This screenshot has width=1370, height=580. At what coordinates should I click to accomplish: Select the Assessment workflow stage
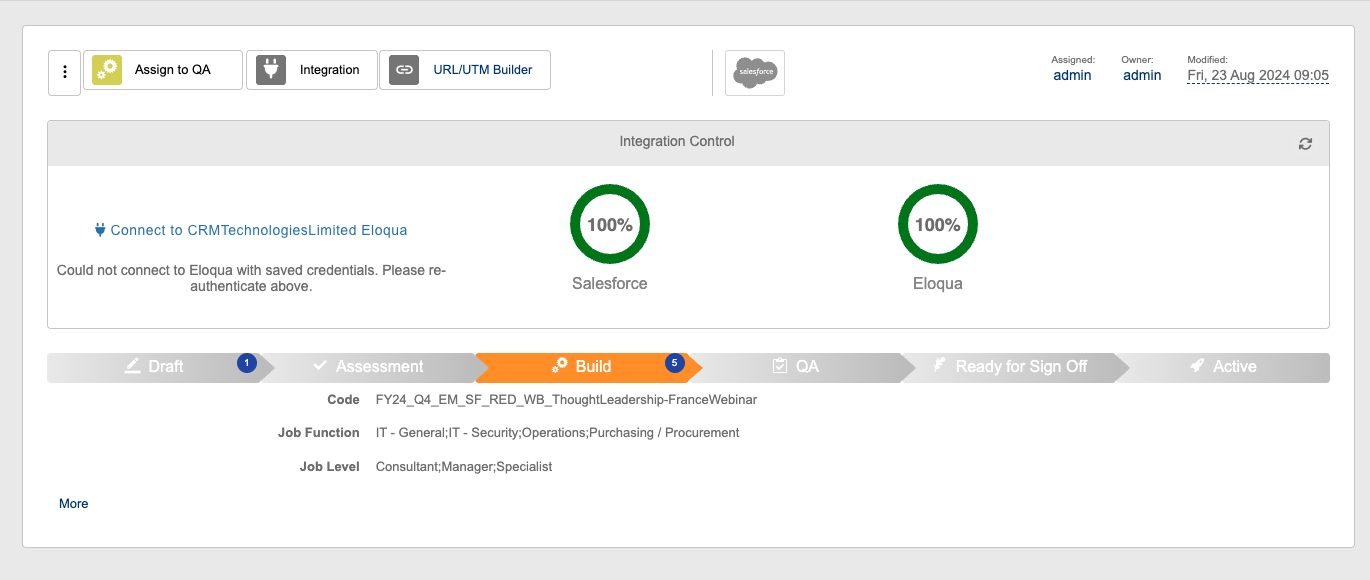point(368,367)
